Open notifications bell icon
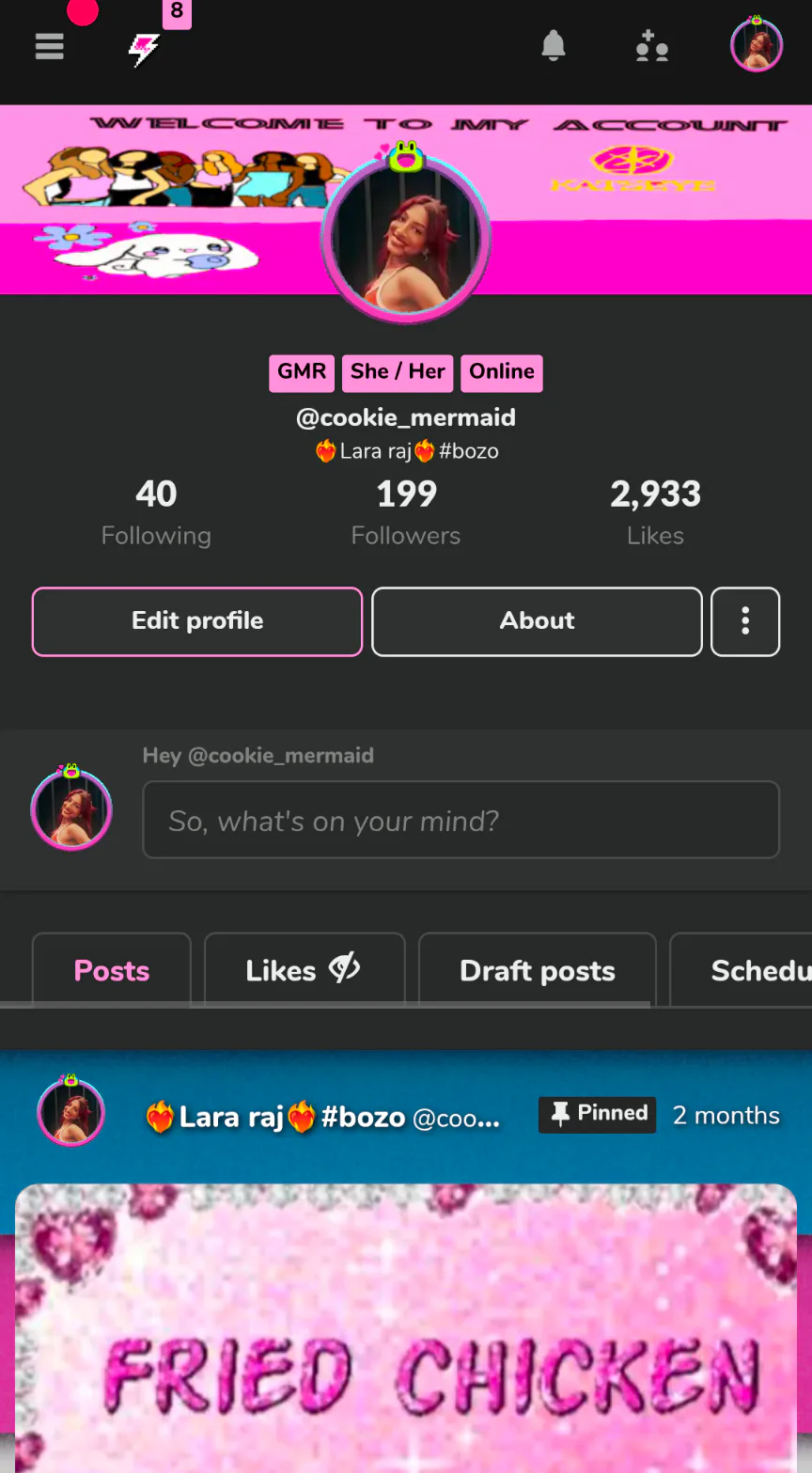812x1473 pixels. click(x=554, y=45)
